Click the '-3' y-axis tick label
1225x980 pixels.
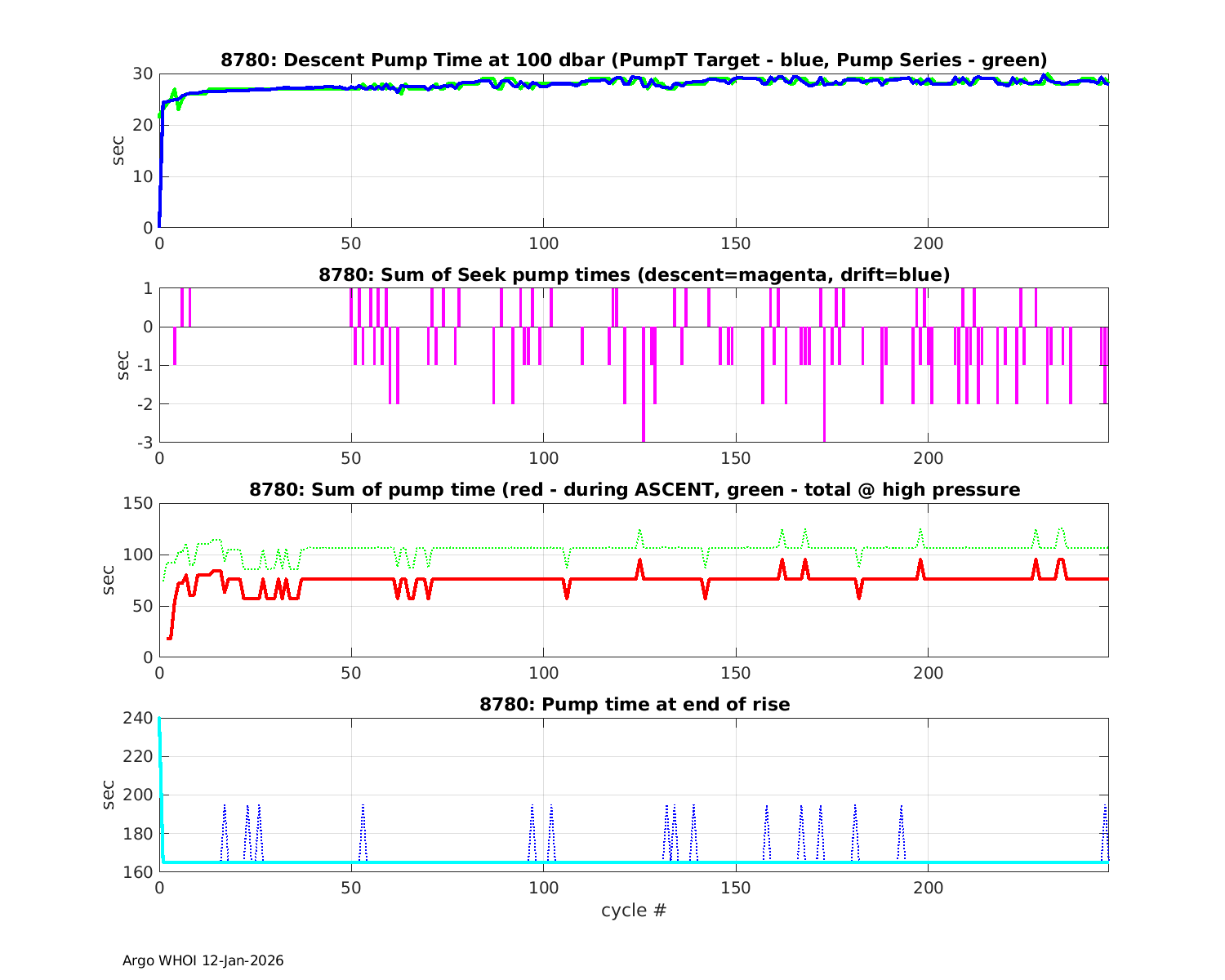click(145, 443)
